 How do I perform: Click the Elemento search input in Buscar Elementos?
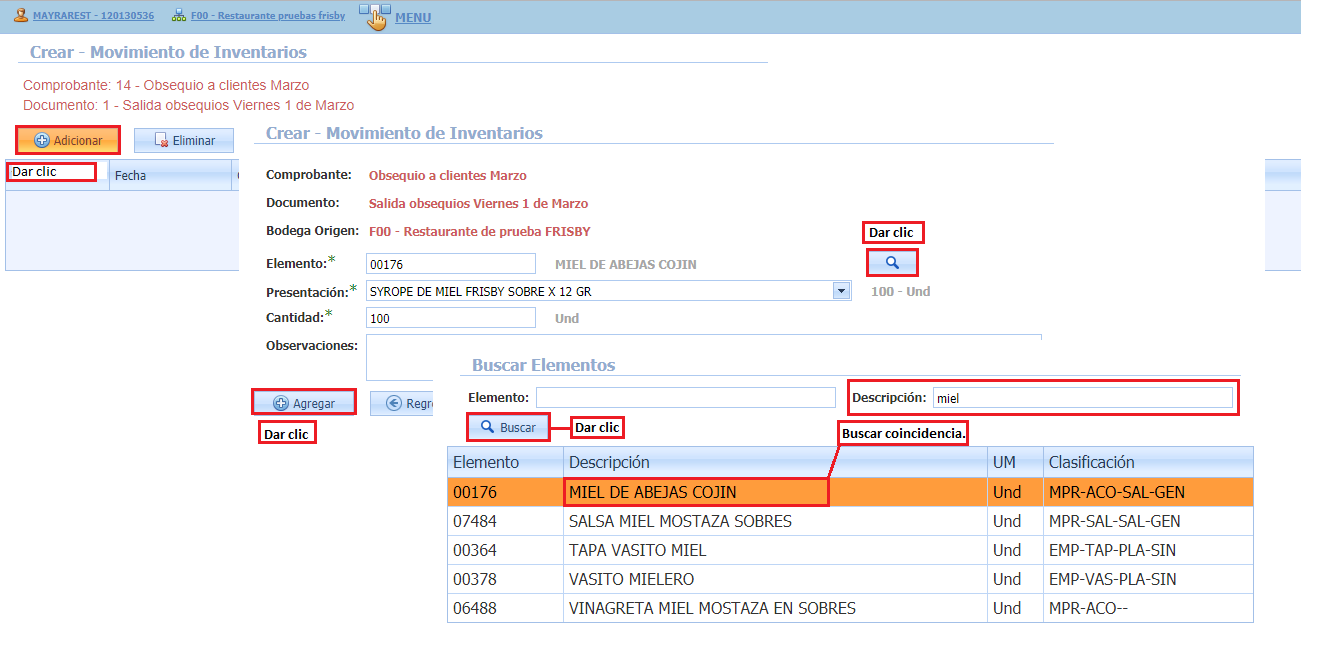[685, 398]
